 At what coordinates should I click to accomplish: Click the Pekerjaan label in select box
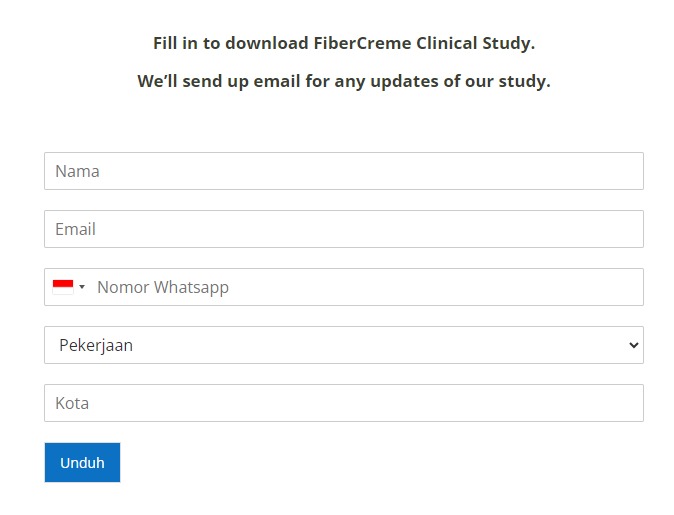(x=96, y=346)
